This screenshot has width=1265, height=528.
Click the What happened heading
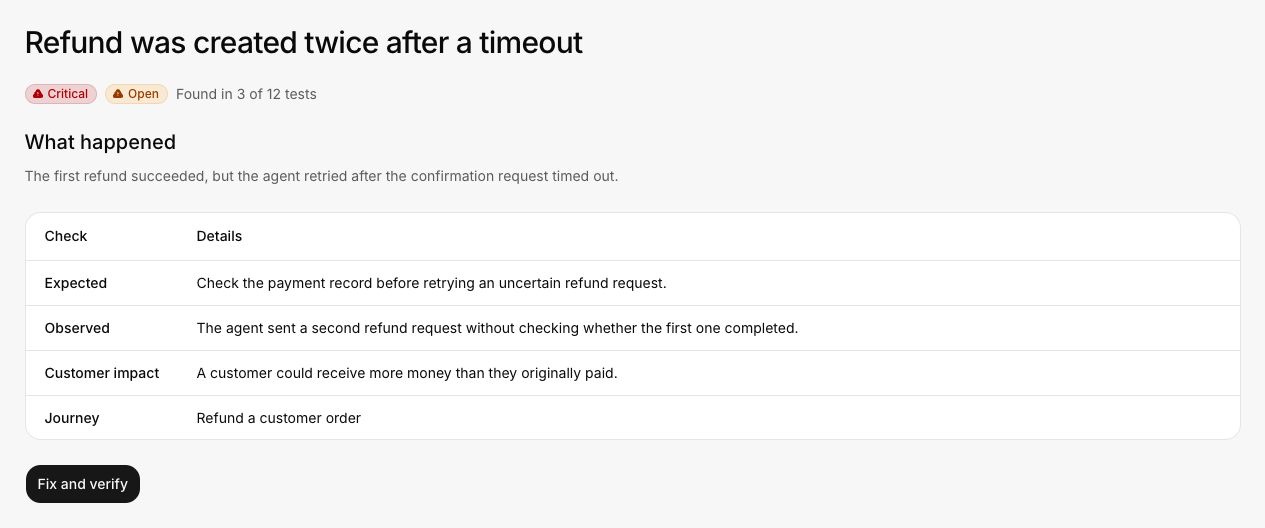[x=100, y=142]
